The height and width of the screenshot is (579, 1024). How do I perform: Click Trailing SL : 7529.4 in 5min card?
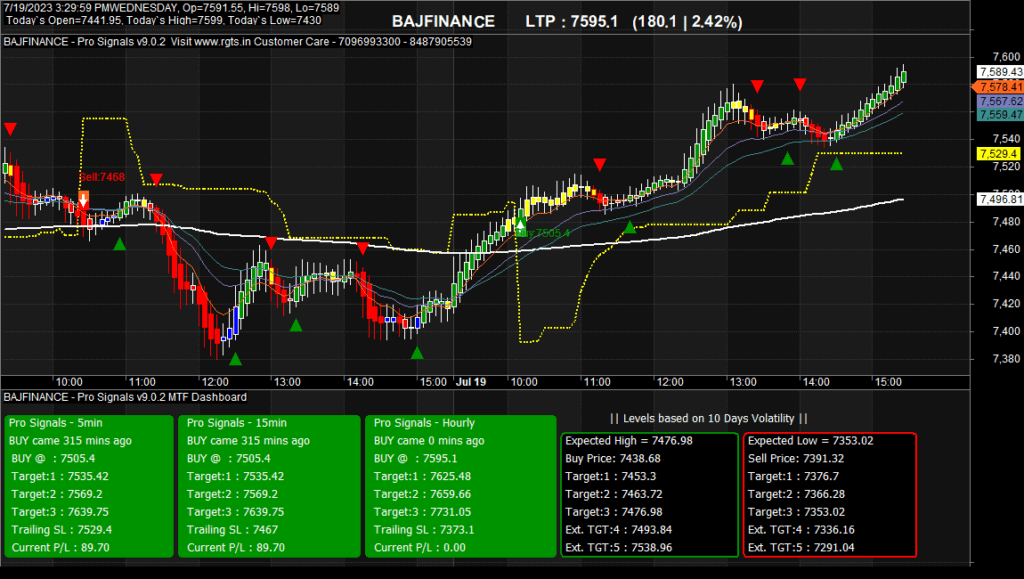coord(61,530)
